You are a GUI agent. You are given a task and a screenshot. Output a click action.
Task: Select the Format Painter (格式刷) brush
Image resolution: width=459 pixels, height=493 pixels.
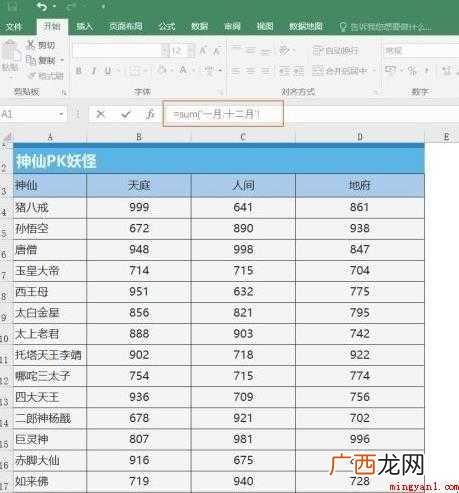[x=32, y=76]
